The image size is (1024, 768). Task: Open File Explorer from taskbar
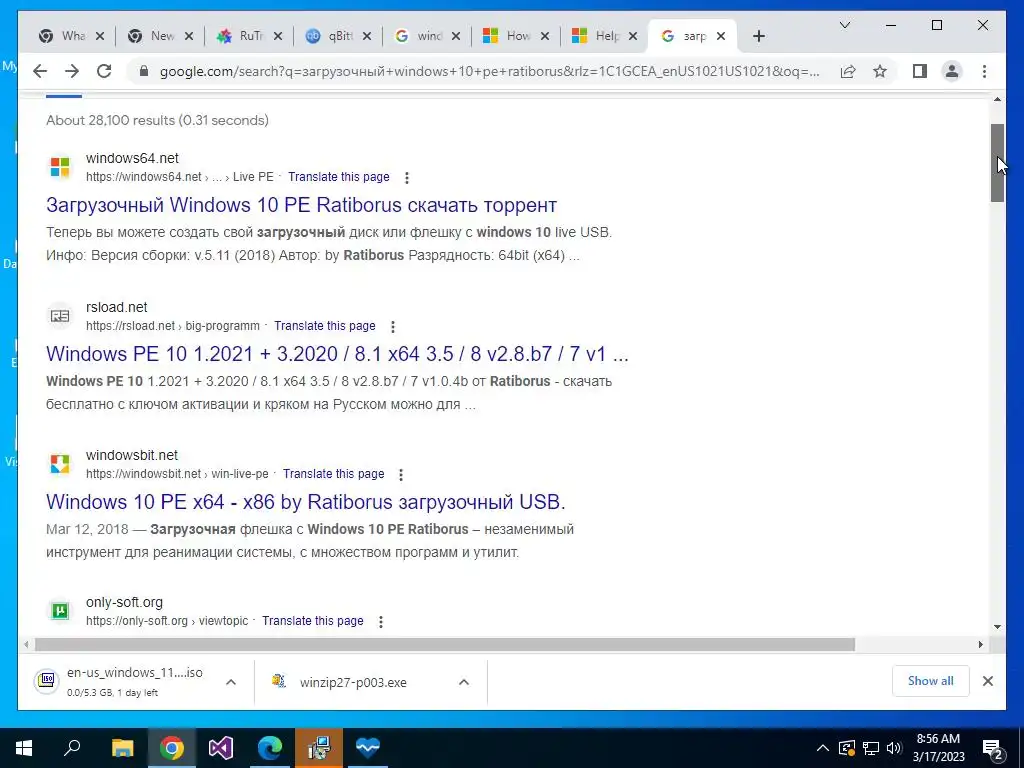[x=122, y=748]
